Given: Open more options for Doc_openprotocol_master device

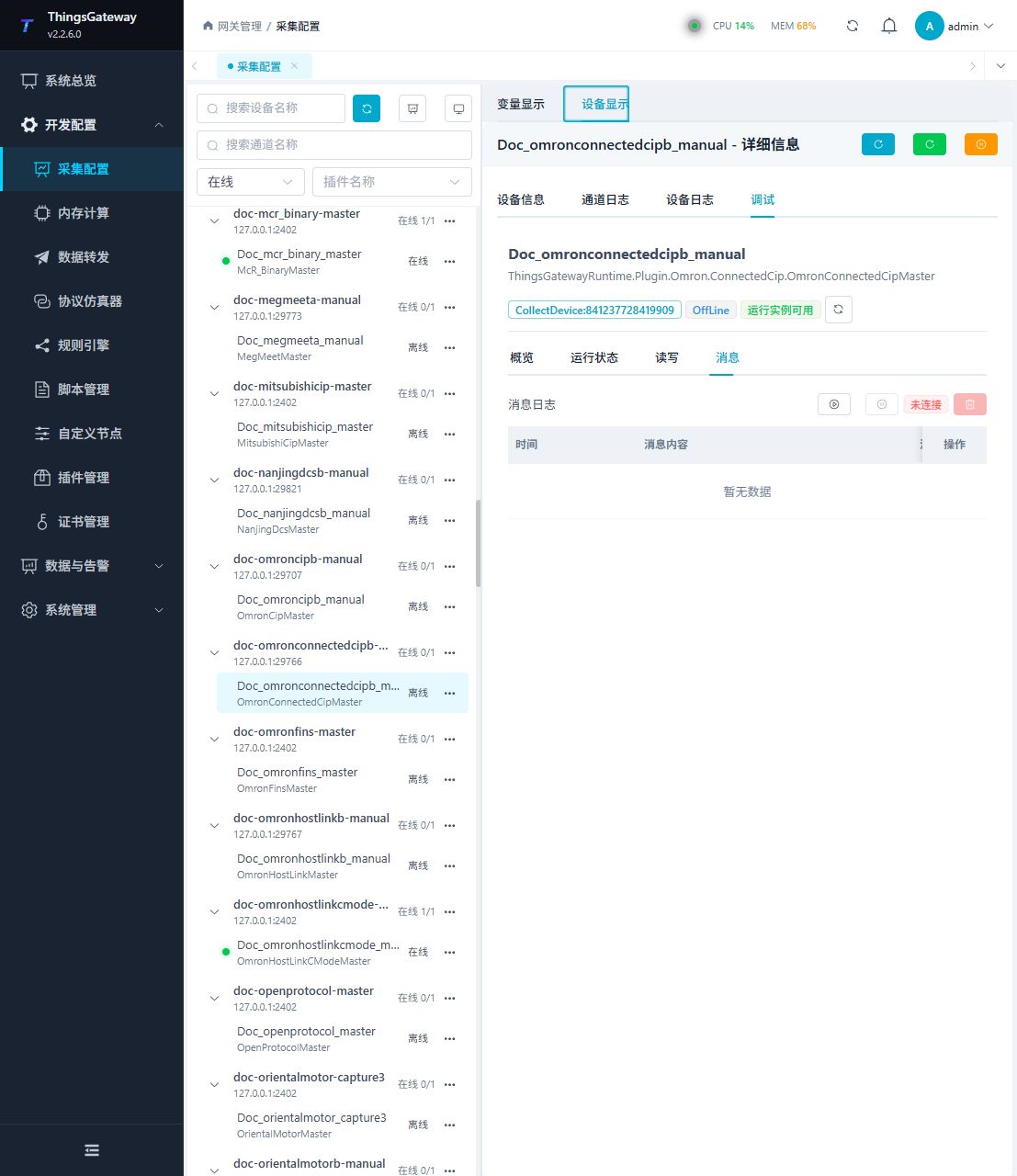Looking at the screenshot, I should 450,1039.
